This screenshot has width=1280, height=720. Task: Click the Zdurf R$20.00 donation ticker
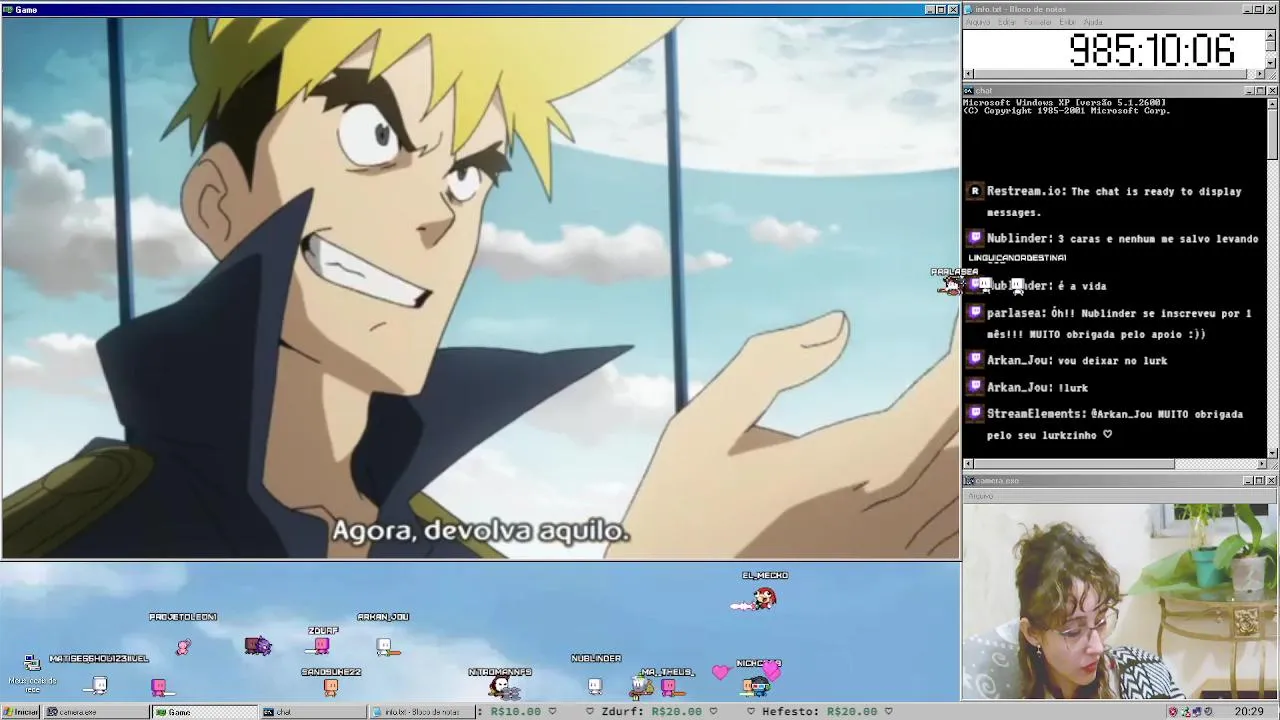(650, 711)
